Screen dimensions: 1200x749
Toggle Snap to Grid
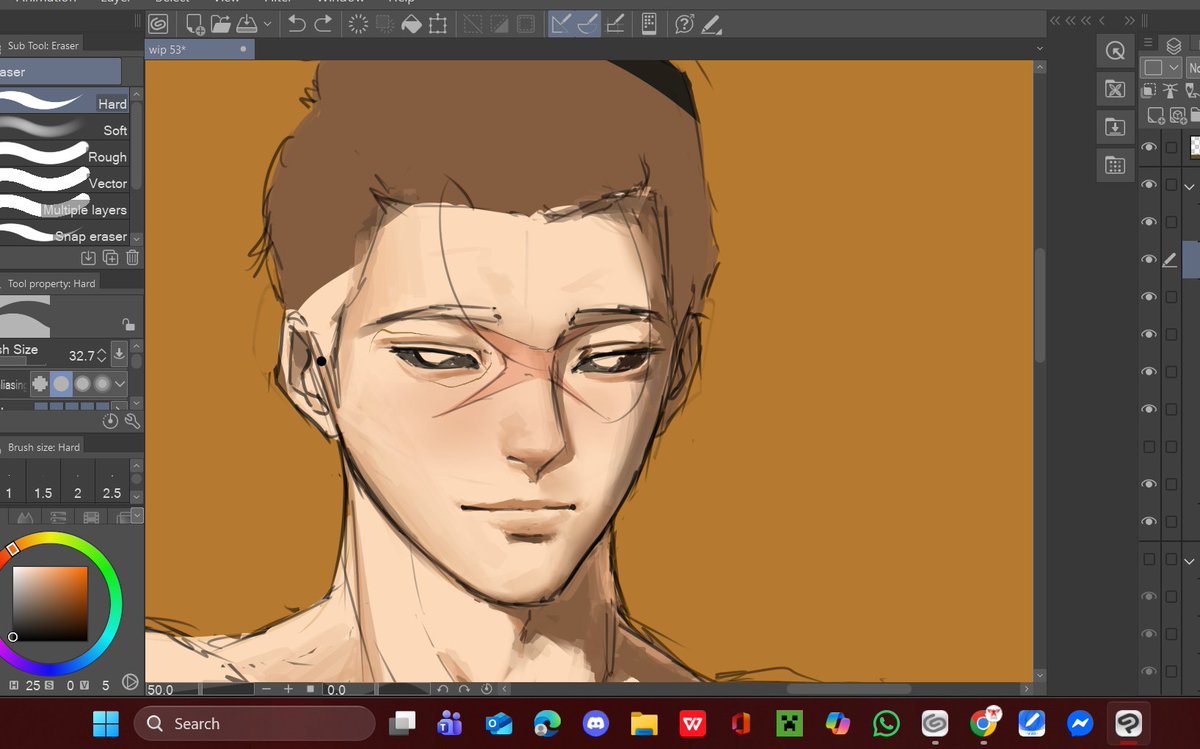[616, 24]
